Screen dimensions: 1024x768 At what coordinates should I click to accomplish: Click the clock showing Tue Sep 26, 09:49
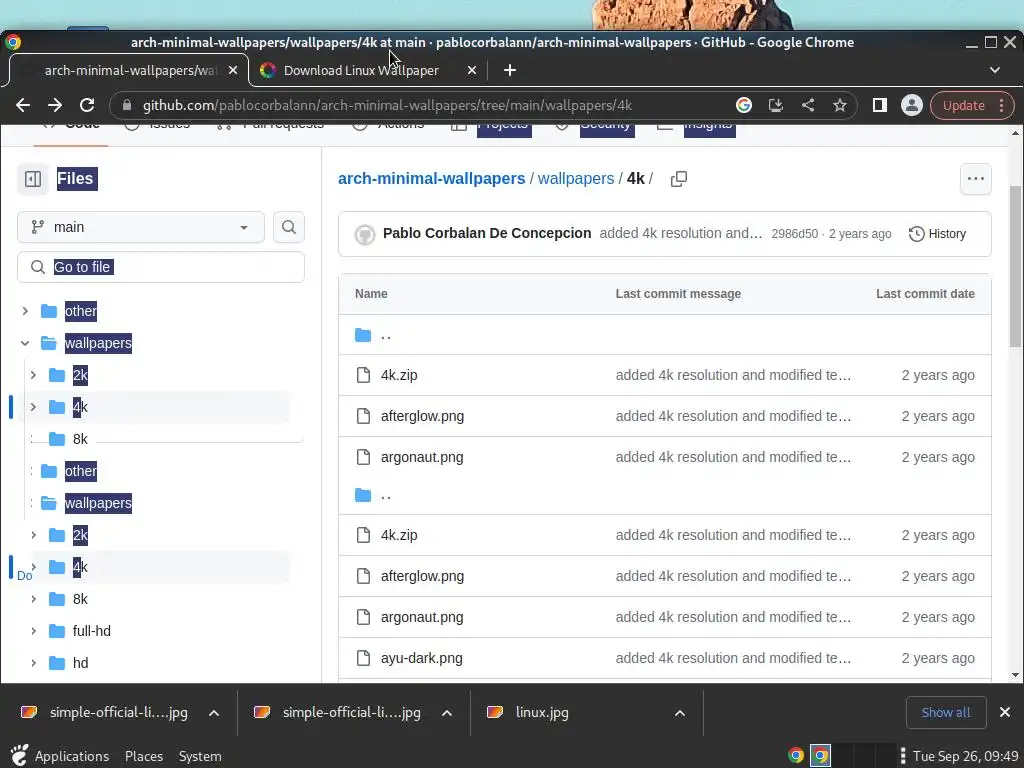click(965, 756)
